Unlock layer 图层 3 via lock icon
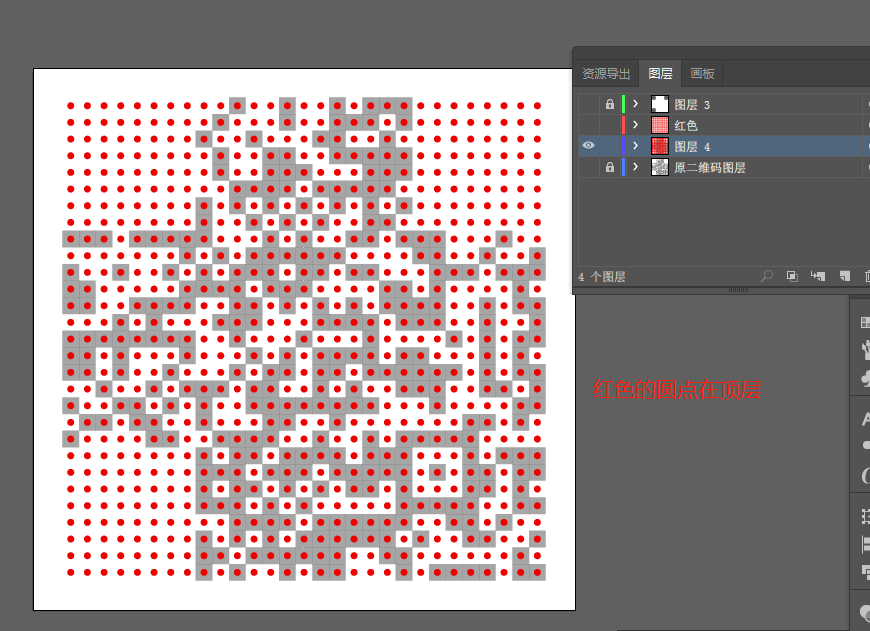 click(610, 104)
